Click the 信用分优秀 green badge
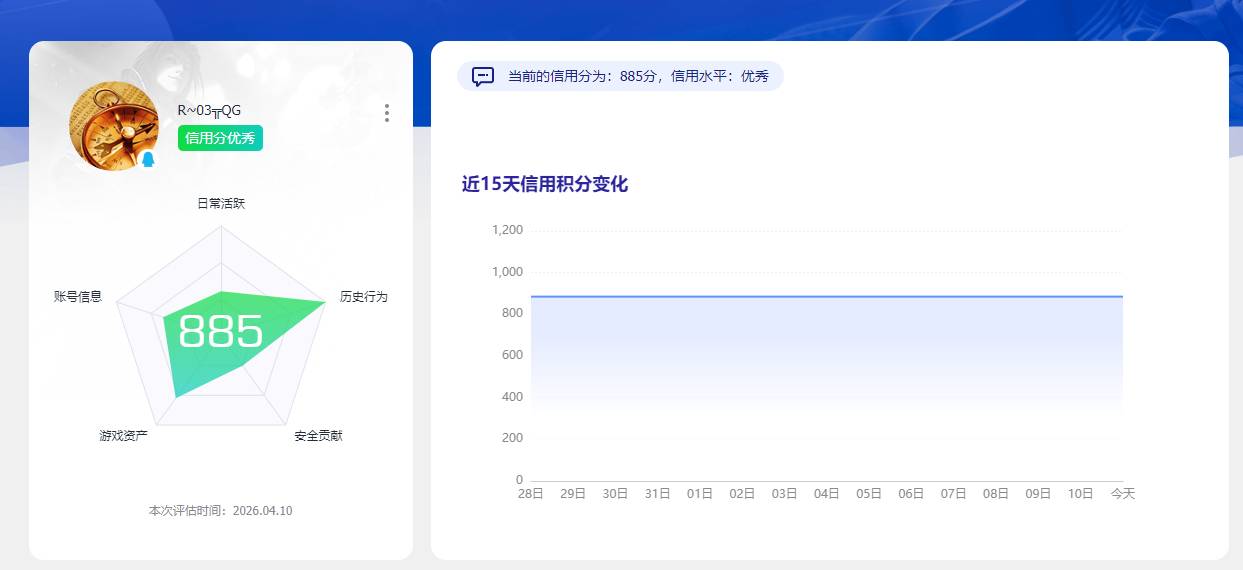Screen dimensions: 1243x570 click(220, 138)
